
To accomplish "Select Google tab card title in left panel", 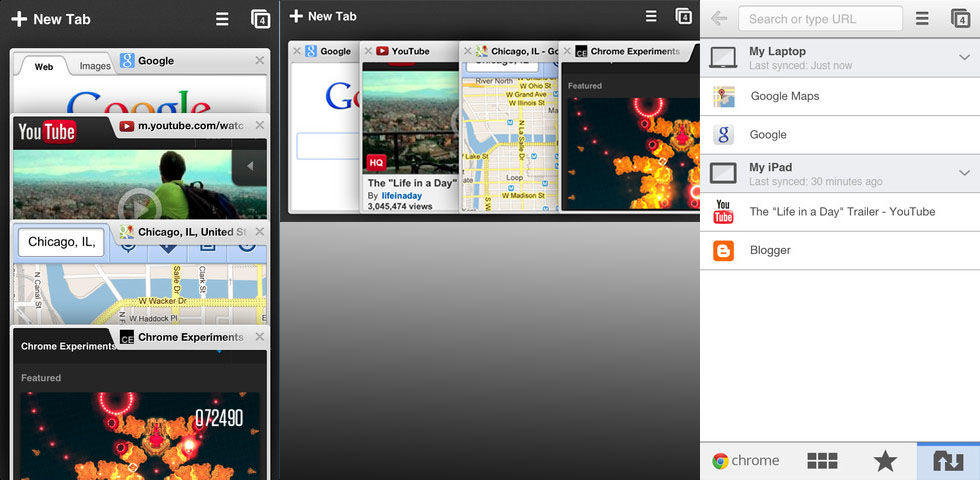I will (156, 61).
